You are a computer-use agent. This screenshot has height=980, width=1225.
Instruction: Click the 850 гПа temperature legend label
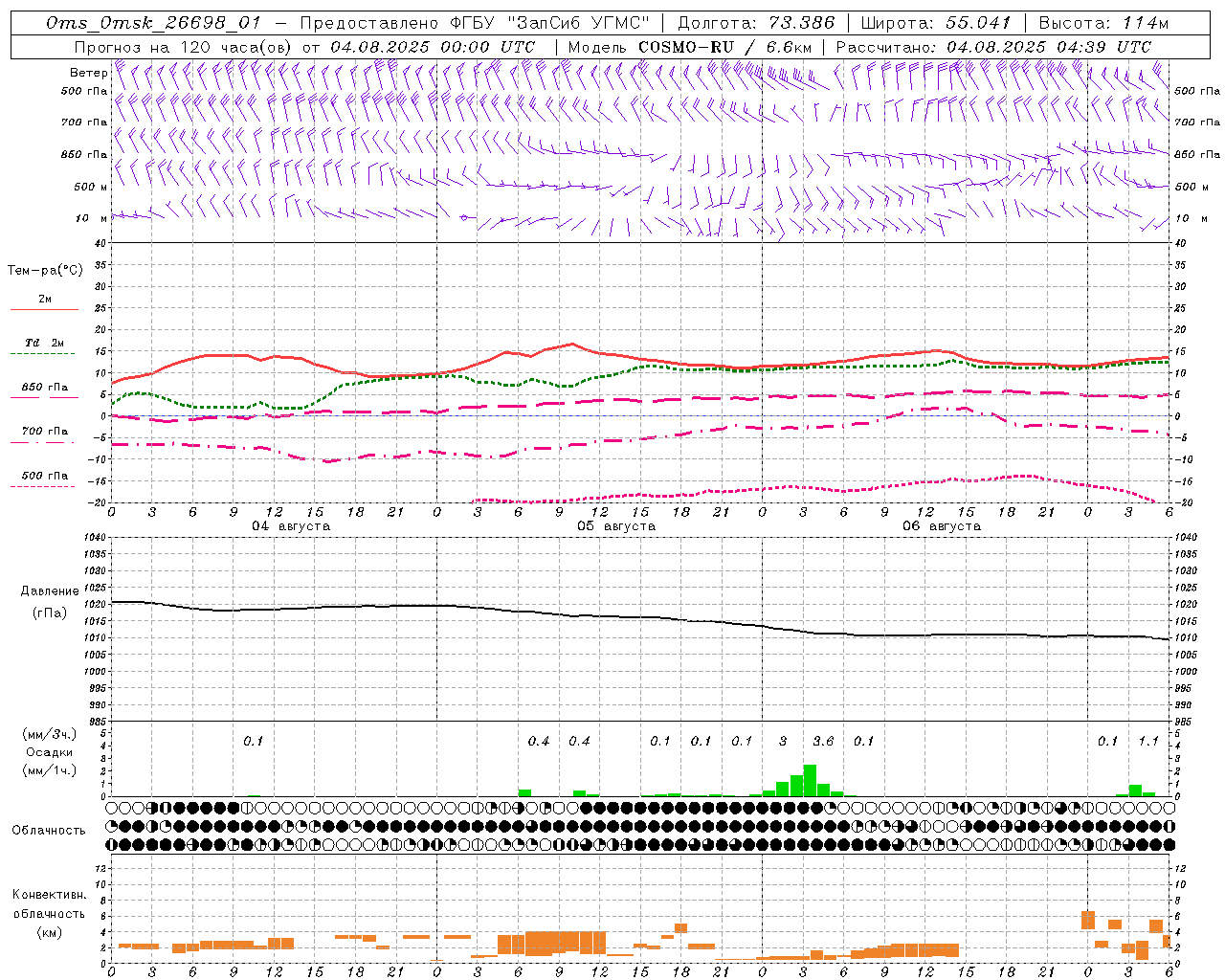click(45, 388)
